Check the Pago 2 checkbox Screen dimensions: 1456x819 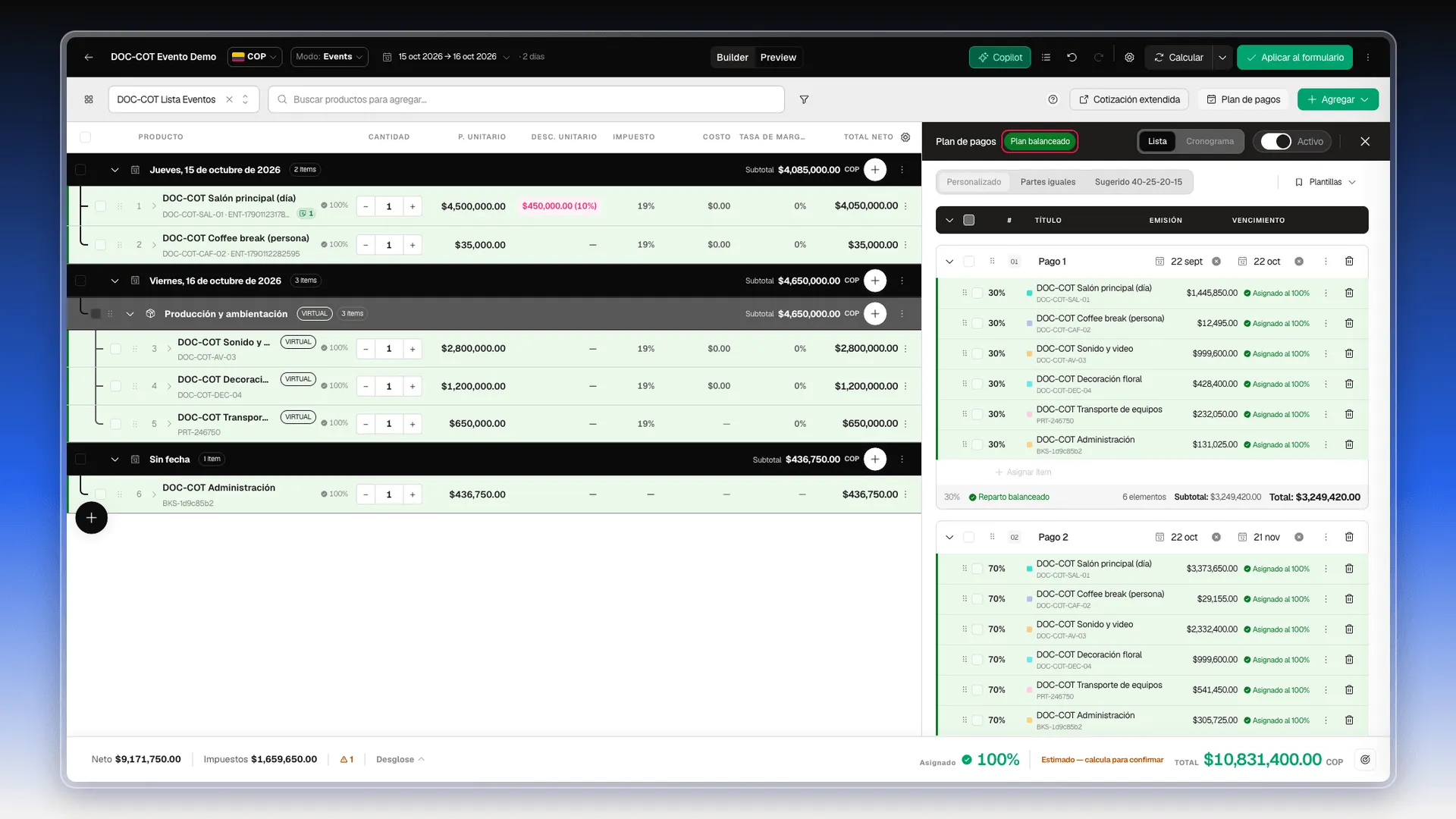pos(968,537)
